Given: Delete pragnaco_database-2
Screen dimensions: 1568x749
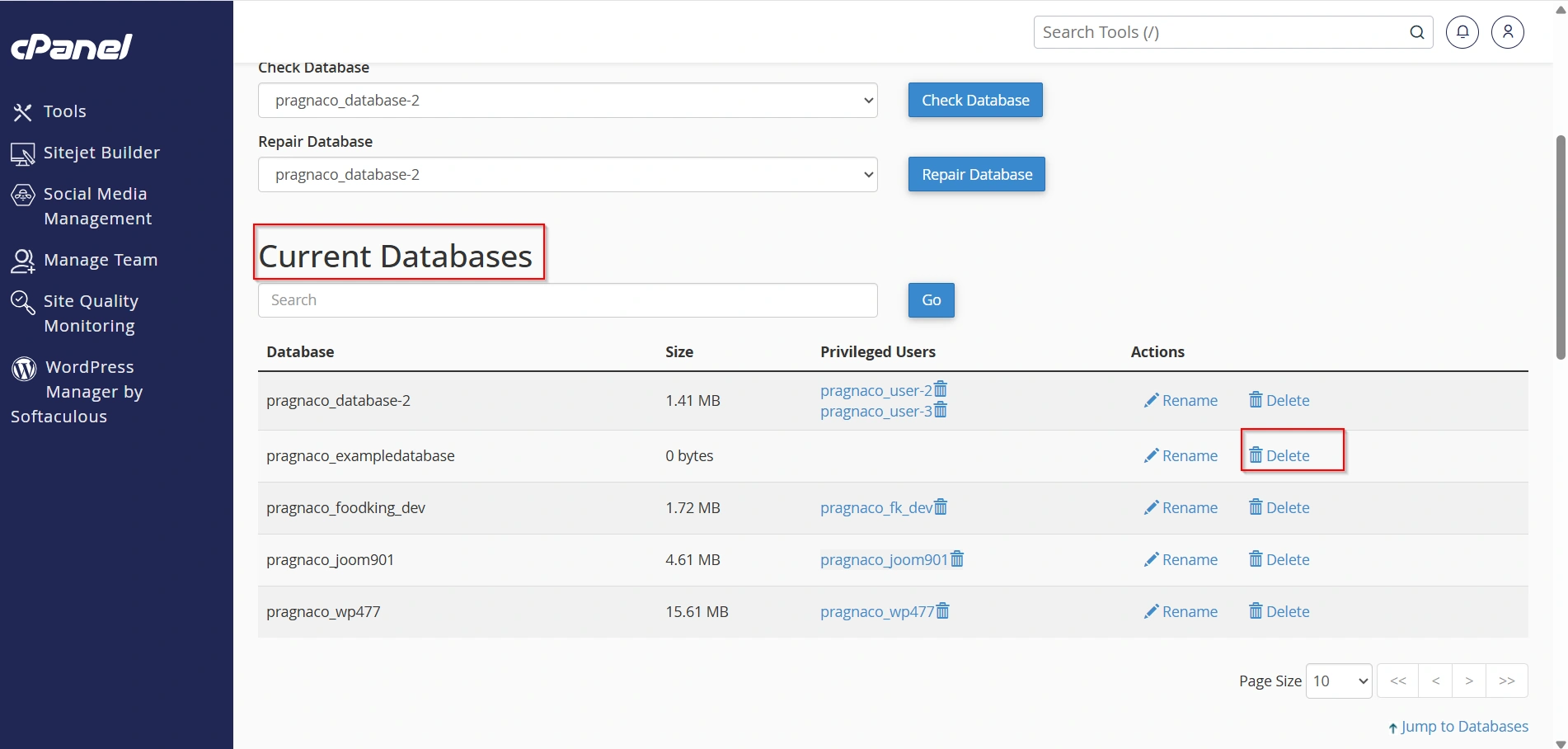Looking at the screenshot, I should (x=1279, y=400).
